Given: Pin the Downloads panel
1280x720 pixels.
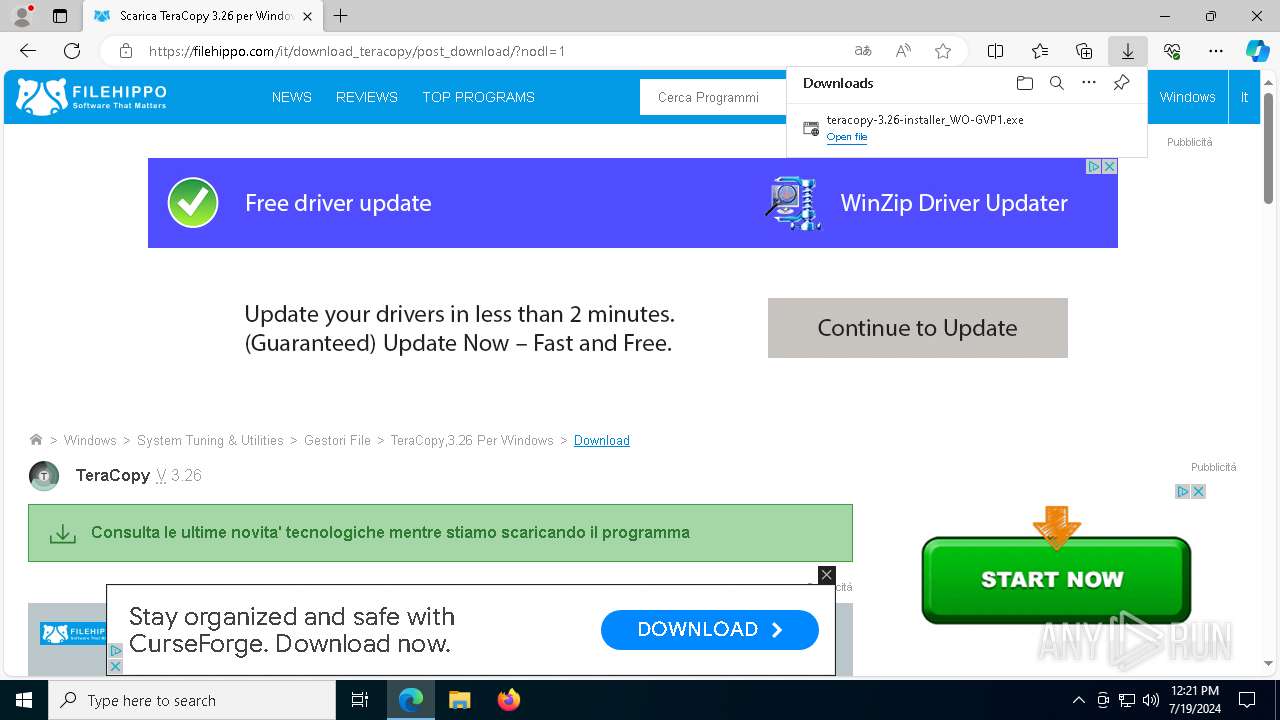Looking at the screenshot, I should 1121,83.
